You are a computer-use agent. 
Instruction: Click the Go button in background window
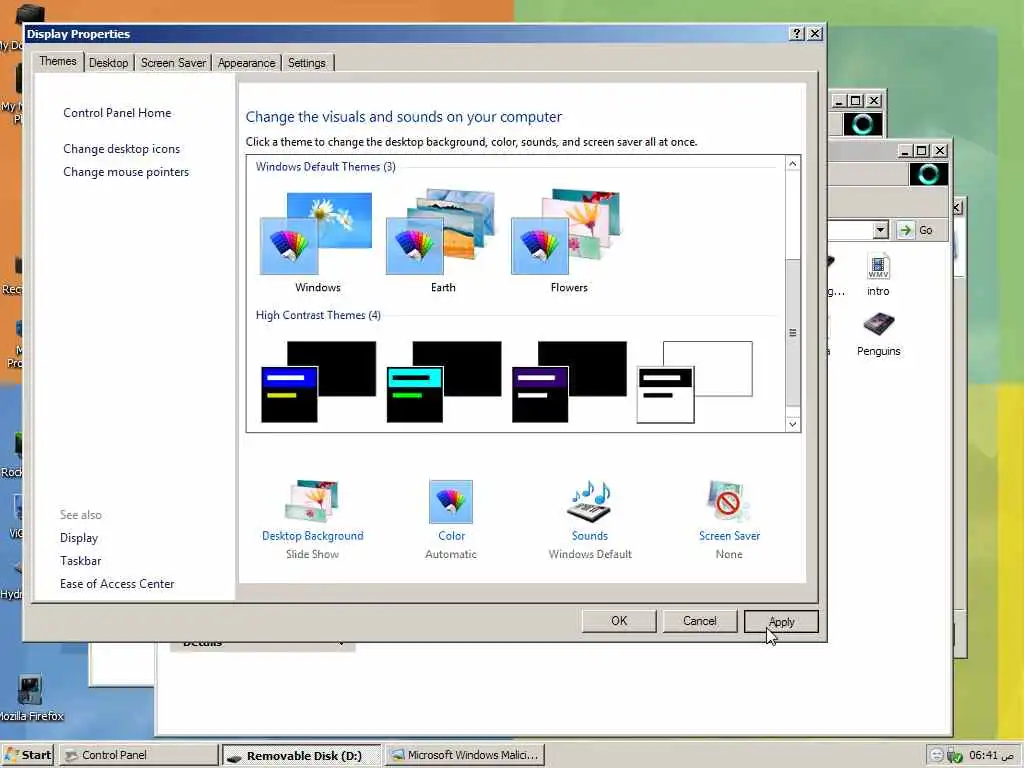click(916, 230)
